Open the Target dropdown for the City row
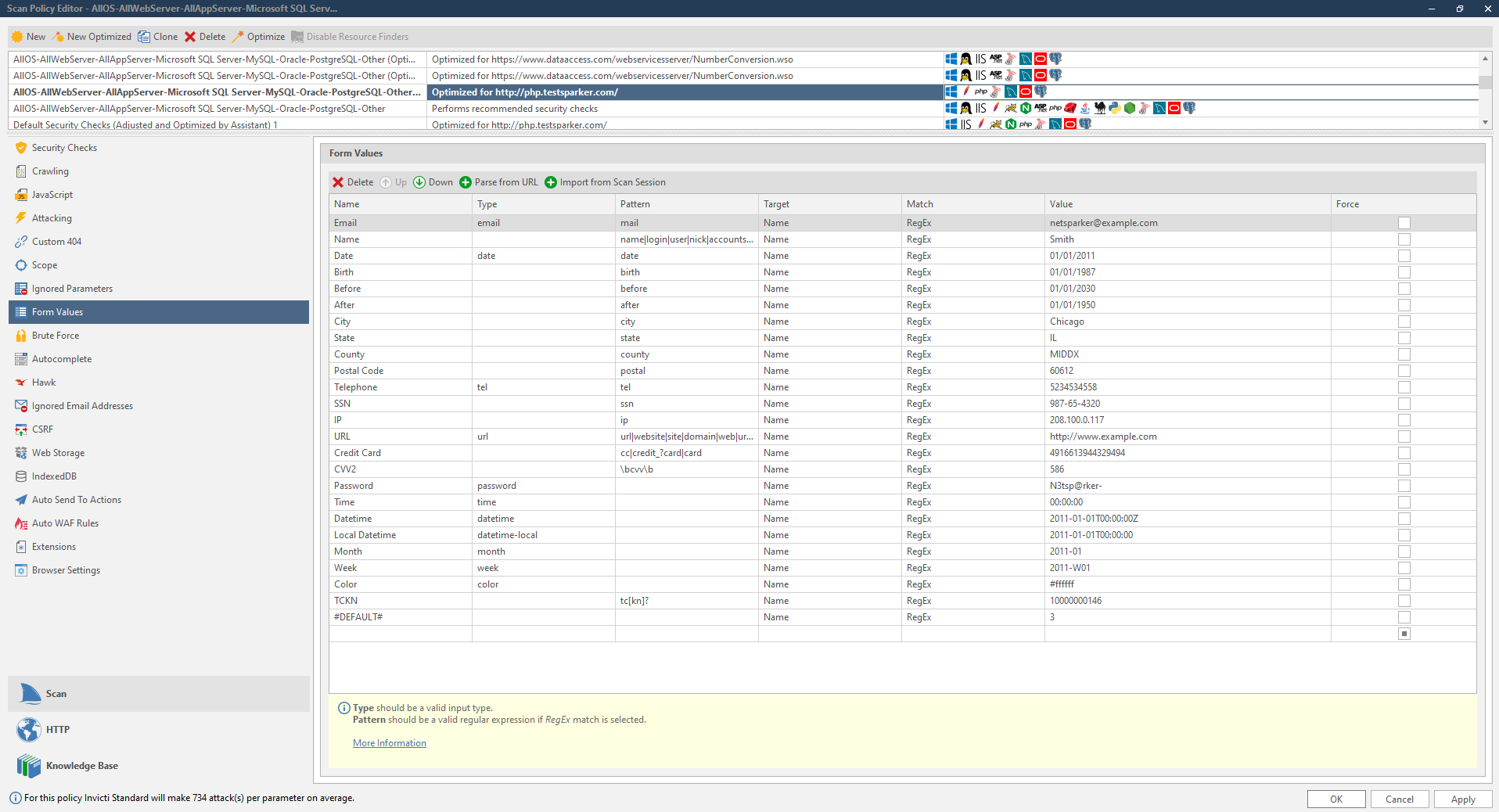The image size is (1499, 812). pyautogui.click(x=829, y=321)
